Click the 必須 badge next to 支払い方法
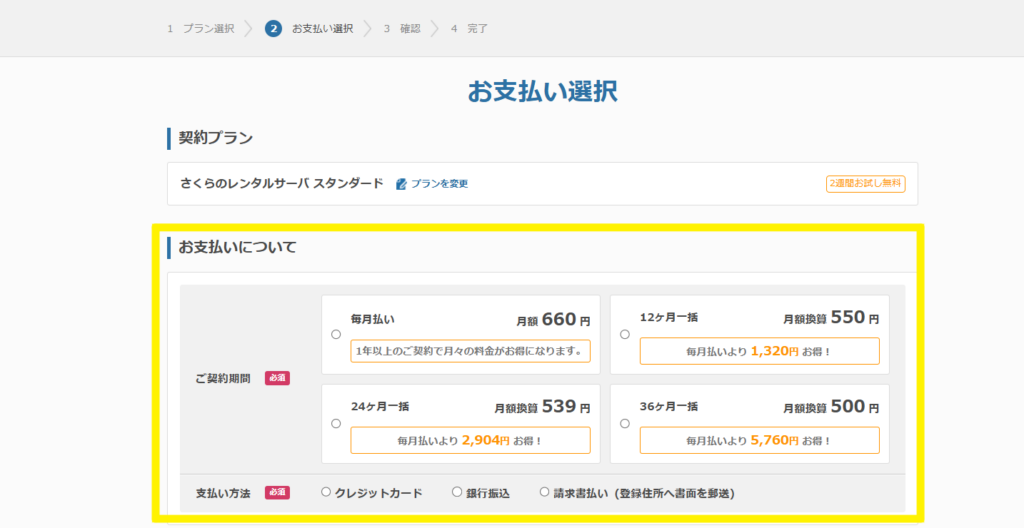The height and width of the screenshot is (528, 1024). [277, 492]
